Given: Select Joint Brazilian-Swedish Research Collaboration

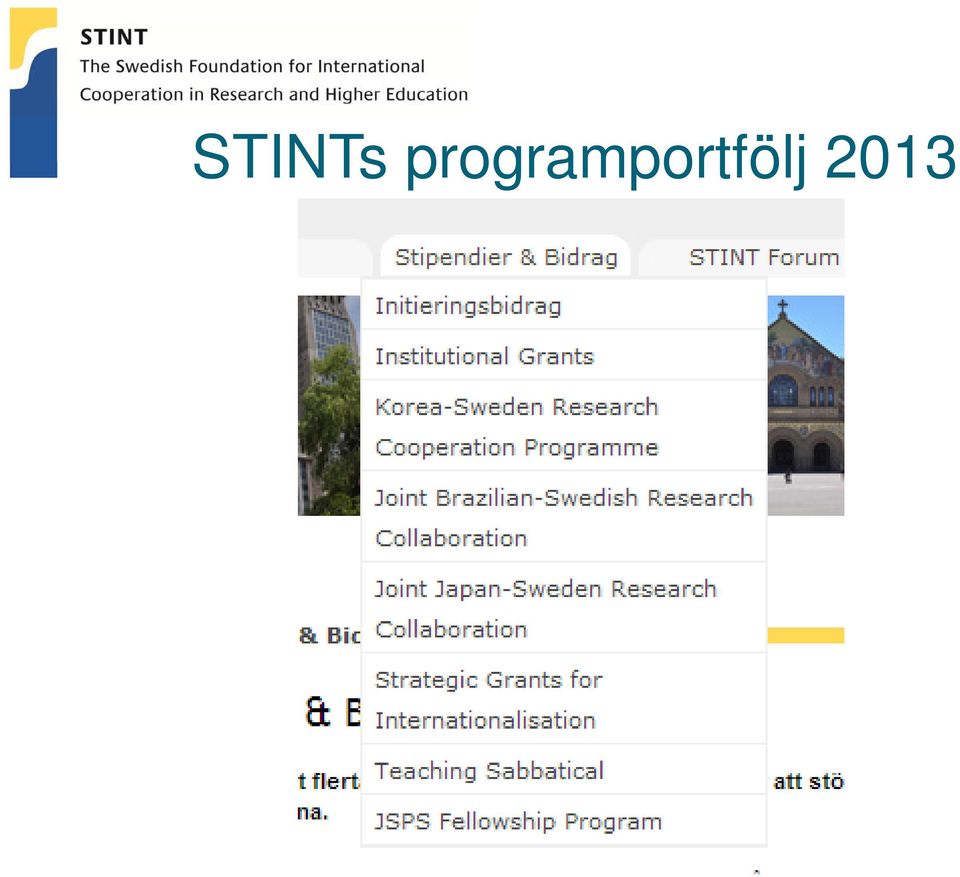Looking at the screenshot, I should click(564, 518).
